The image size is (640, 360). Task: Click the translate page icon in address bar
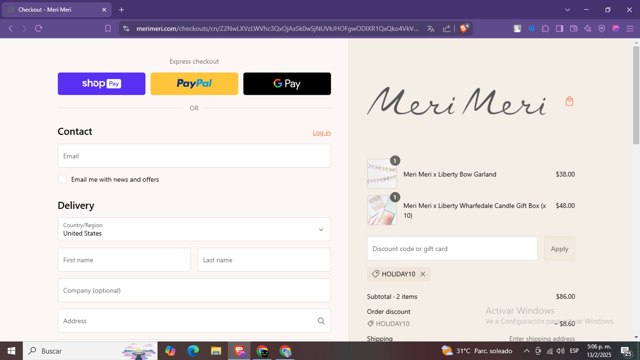431,29
